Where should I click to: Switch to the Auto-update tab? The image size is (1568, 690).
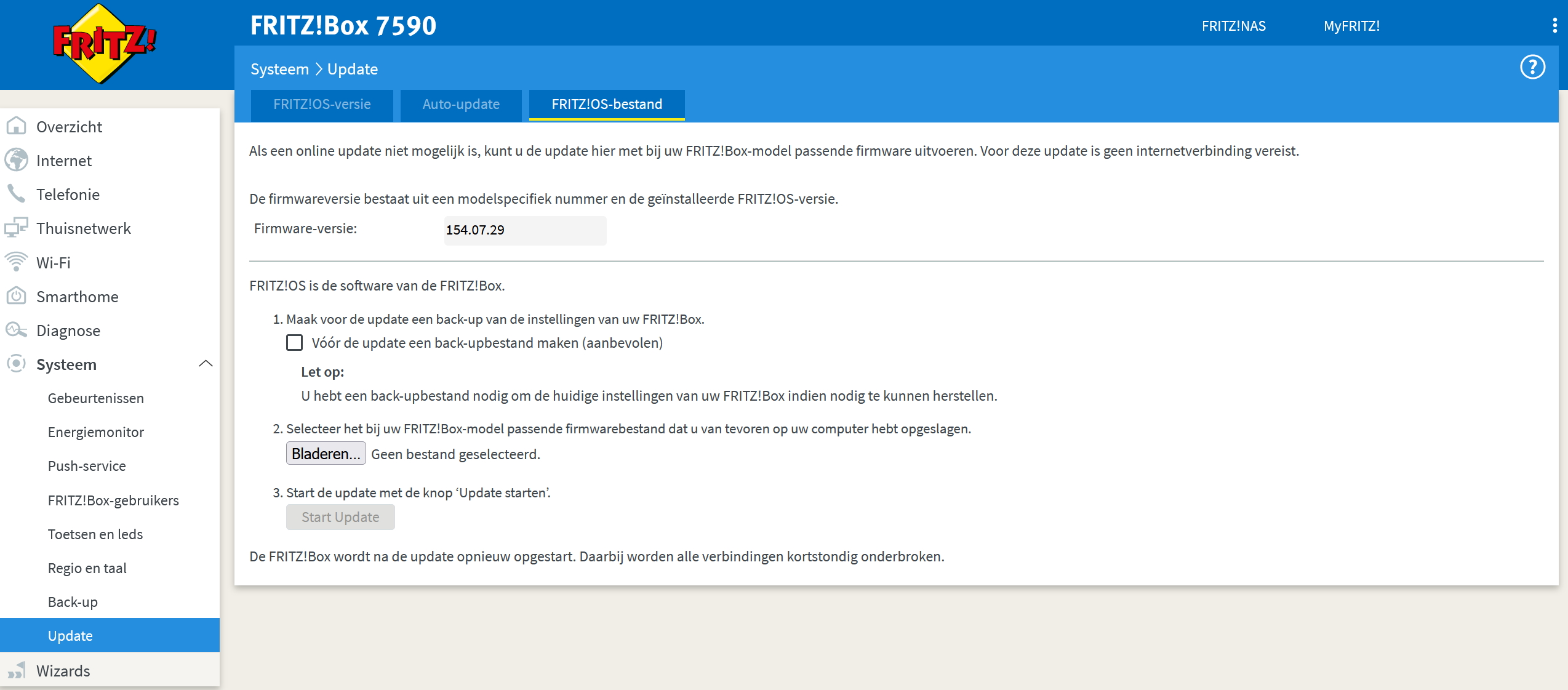pos(460,105)
